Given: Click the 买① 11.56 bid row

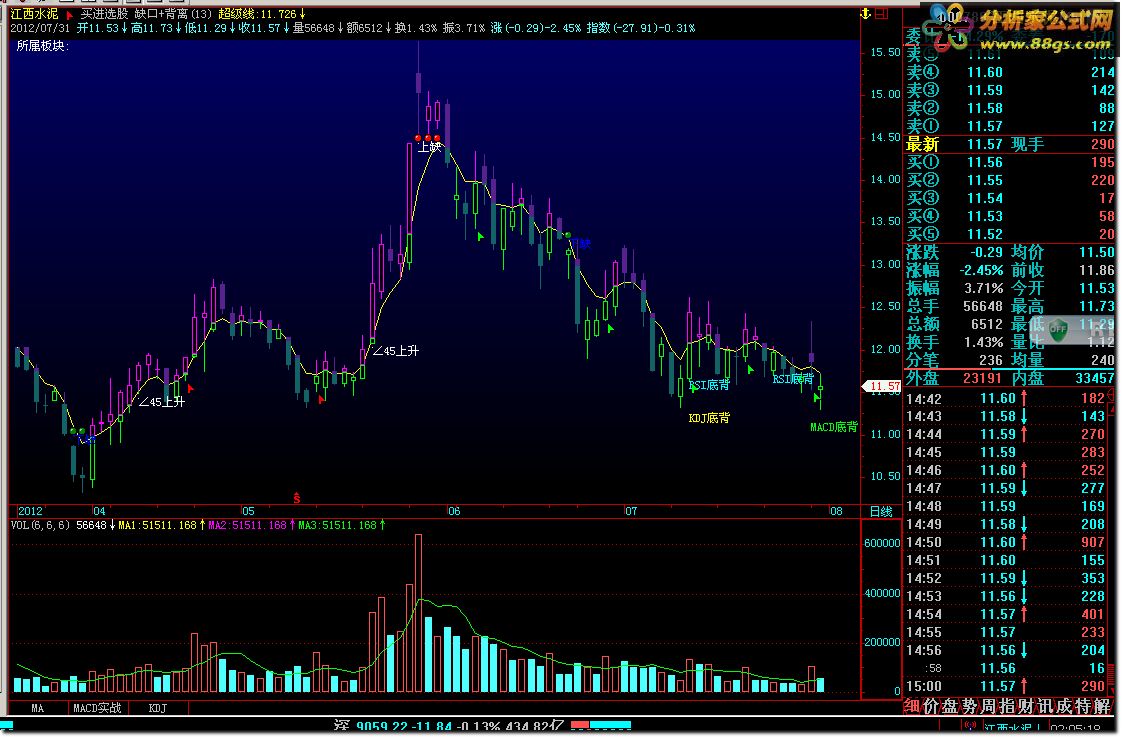Looking at the screenshot, I should [x=1010, y=162].
